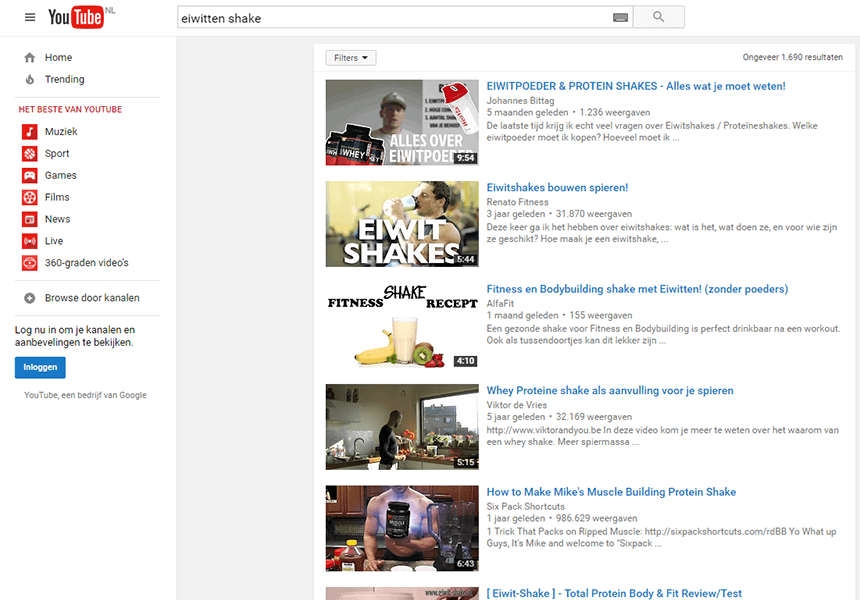Screen dimensions: 860x600
Task: Open the Fitness Shake Recept thumbnail
Action: pos(402,325)
